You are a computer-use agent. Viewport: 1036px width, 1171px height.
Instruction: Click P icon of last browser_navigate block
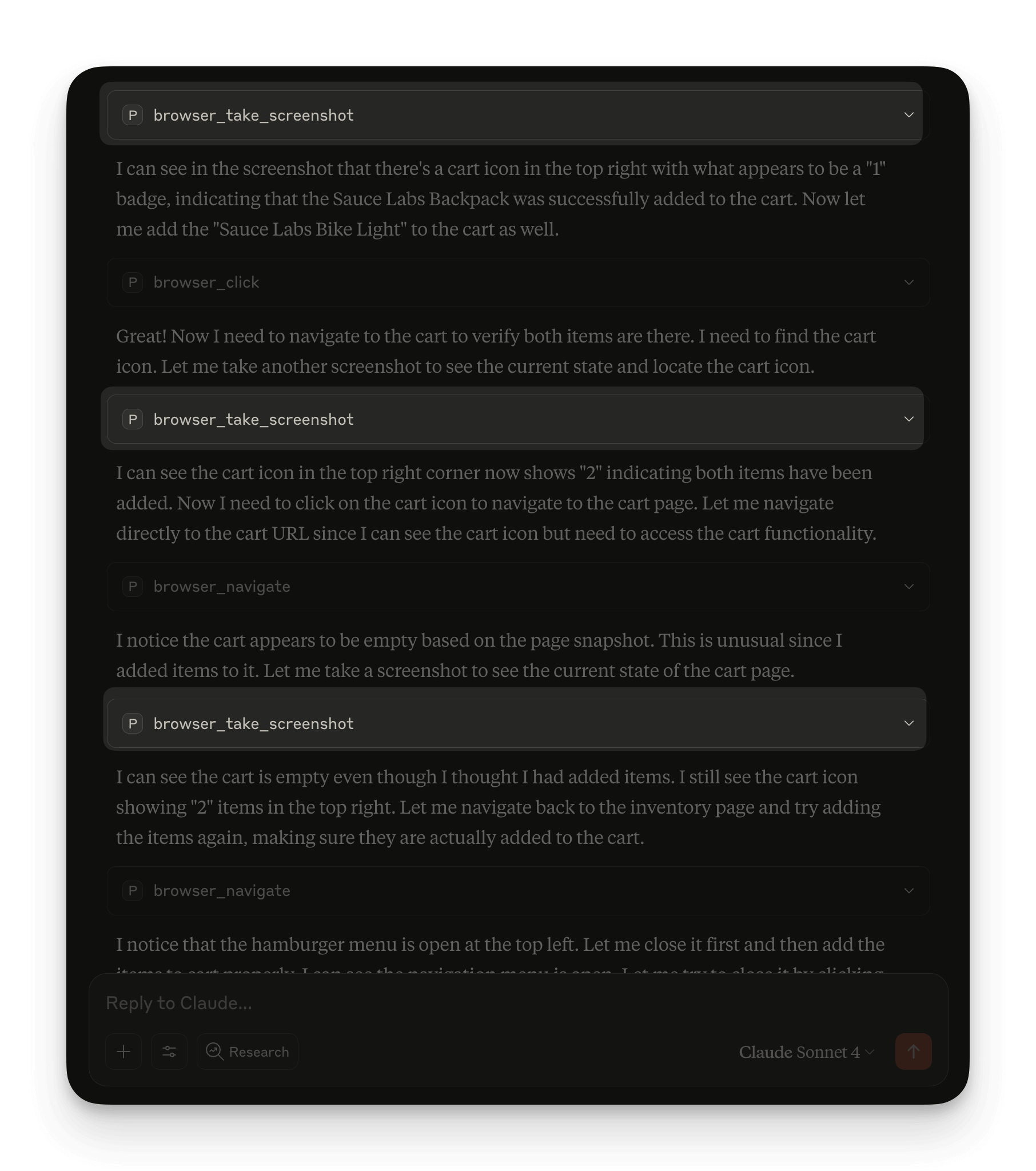coord(133,891)
